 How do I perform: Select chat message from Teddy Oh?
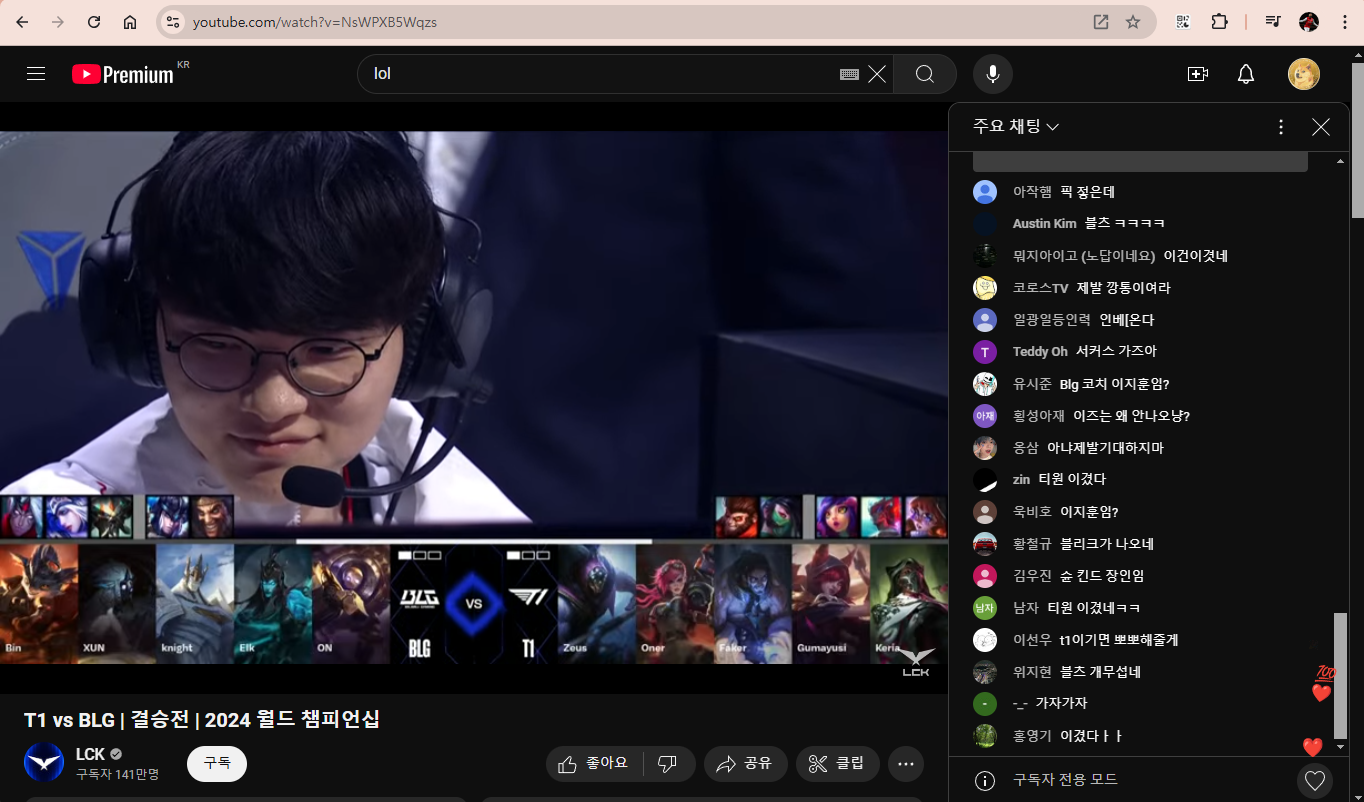click(1116, 351)
